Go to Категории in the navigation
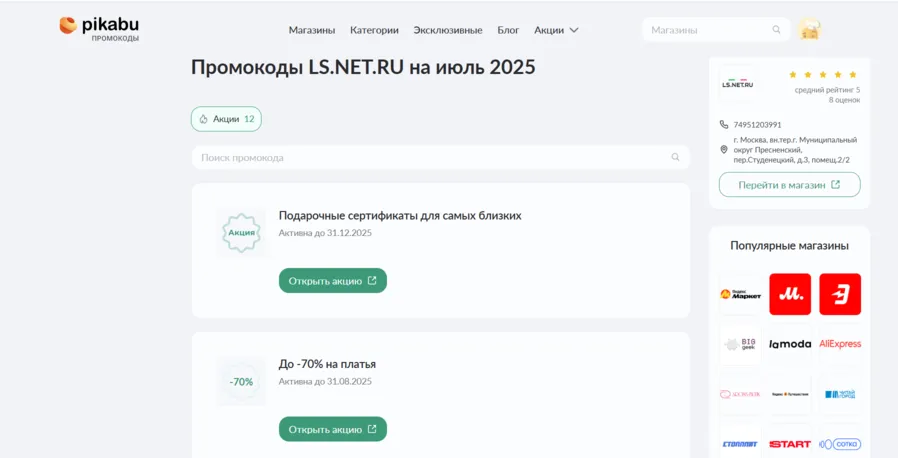This screenshot has height=458, width=898. coord(374,30)
